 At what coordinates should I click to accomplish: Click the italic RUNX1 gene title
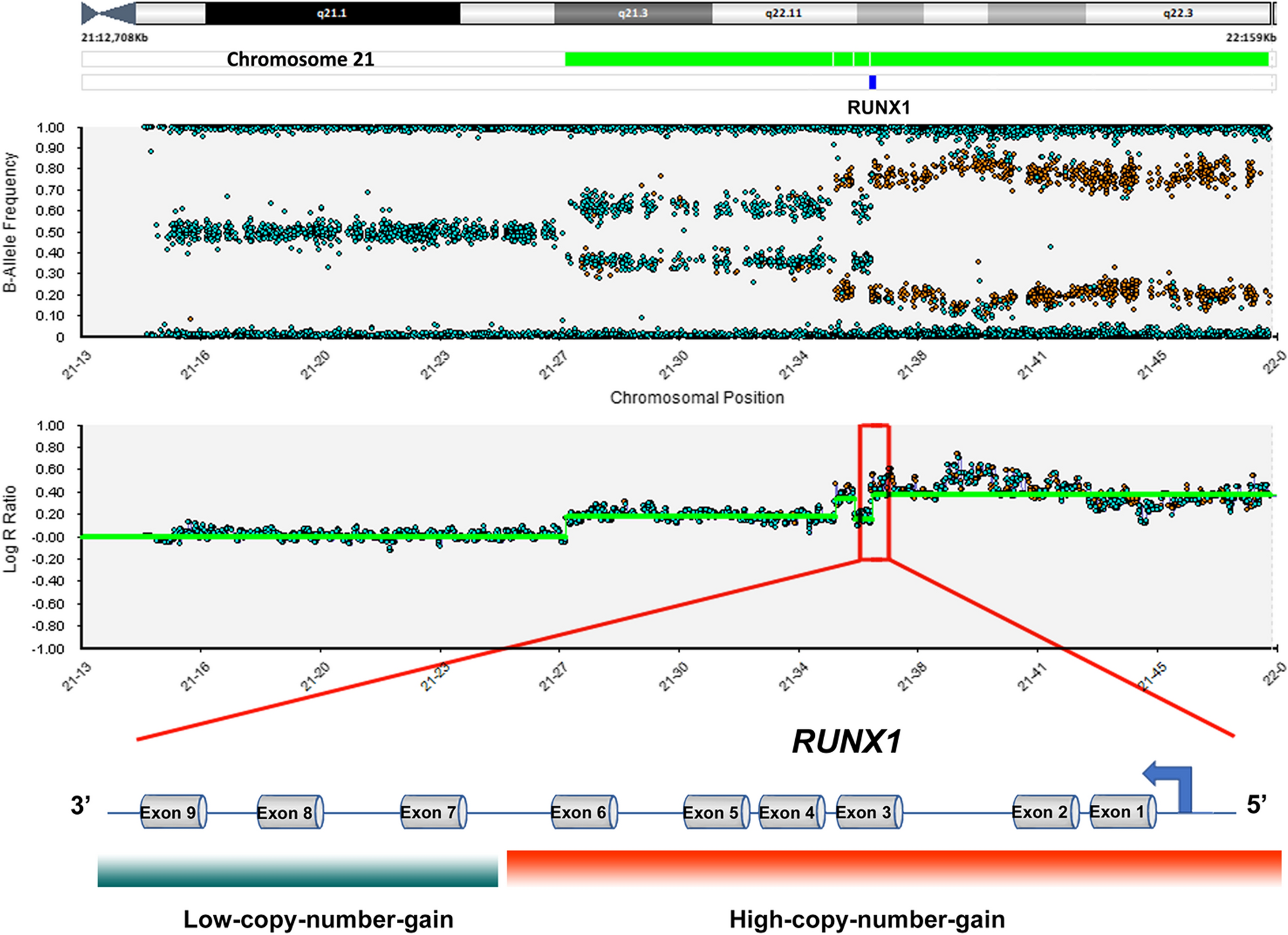[x=846, y=742]
